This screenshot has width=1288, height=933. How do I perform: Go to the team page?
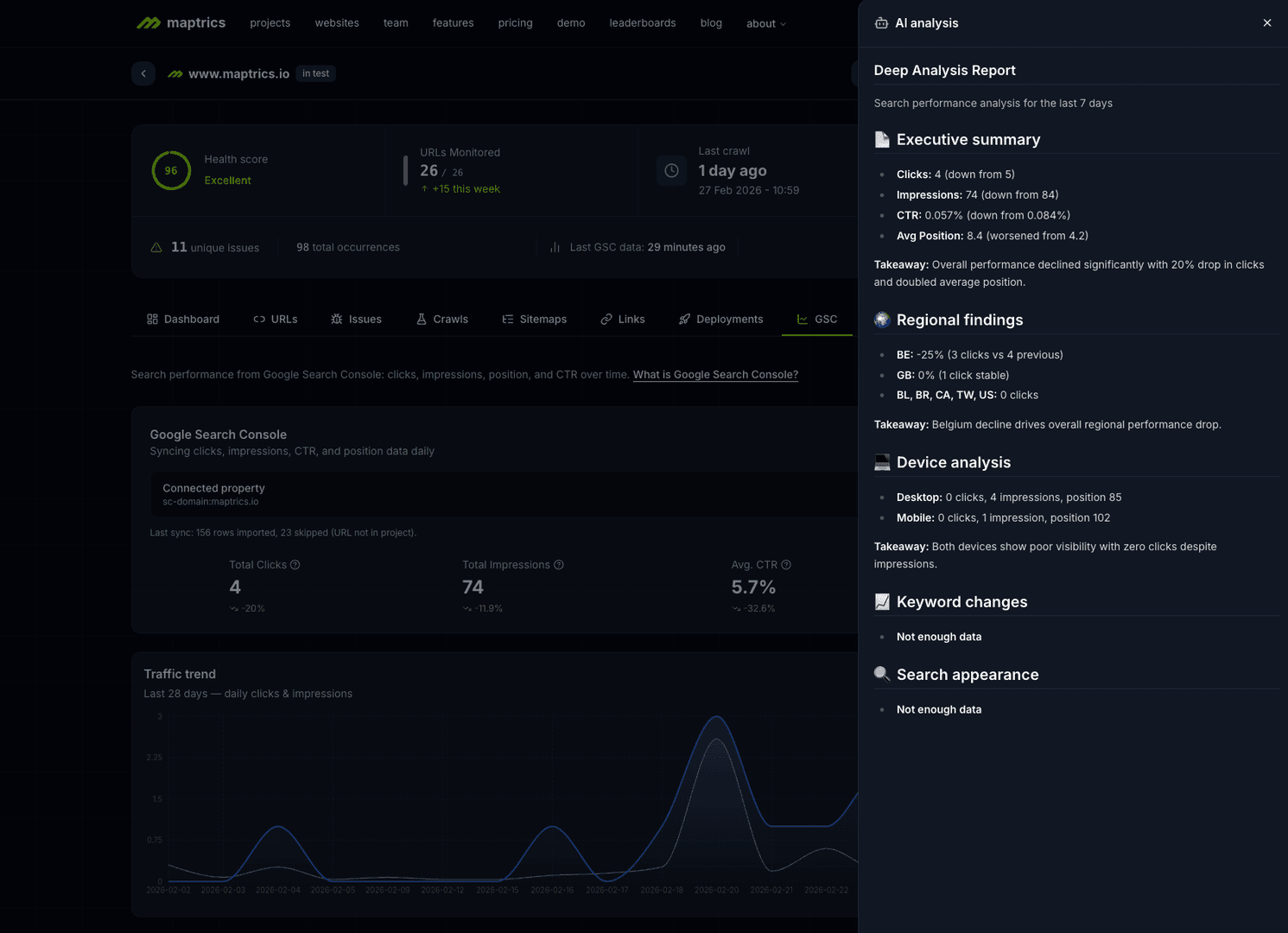tap(396, 23)
